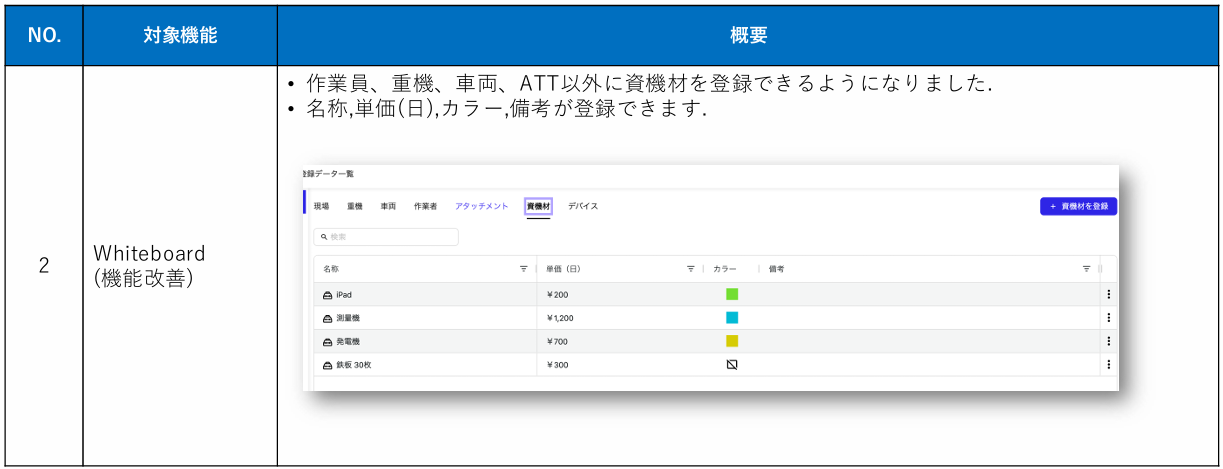Image resolution: width=1223 pixels, height=469 pixels.
Task: Open the filter menu for 単価(日) column
Action: click(x=690, y=269)
